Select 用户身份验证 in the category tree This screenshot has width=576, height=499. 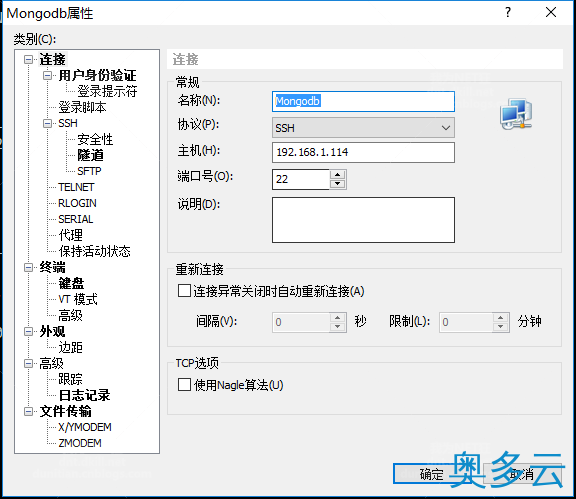tap(97, 75)
